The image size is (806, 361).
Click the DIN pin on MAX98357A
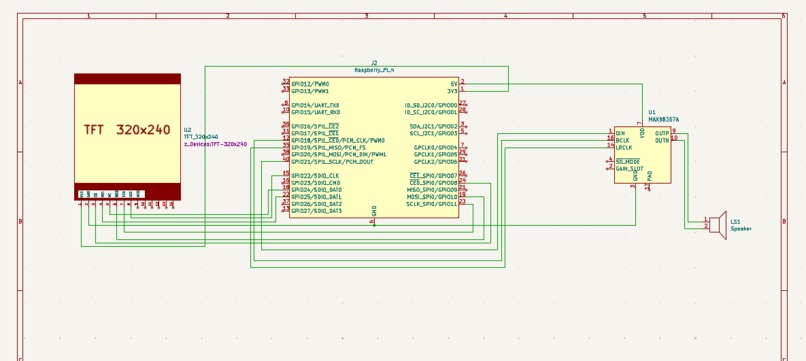(620, 133)
